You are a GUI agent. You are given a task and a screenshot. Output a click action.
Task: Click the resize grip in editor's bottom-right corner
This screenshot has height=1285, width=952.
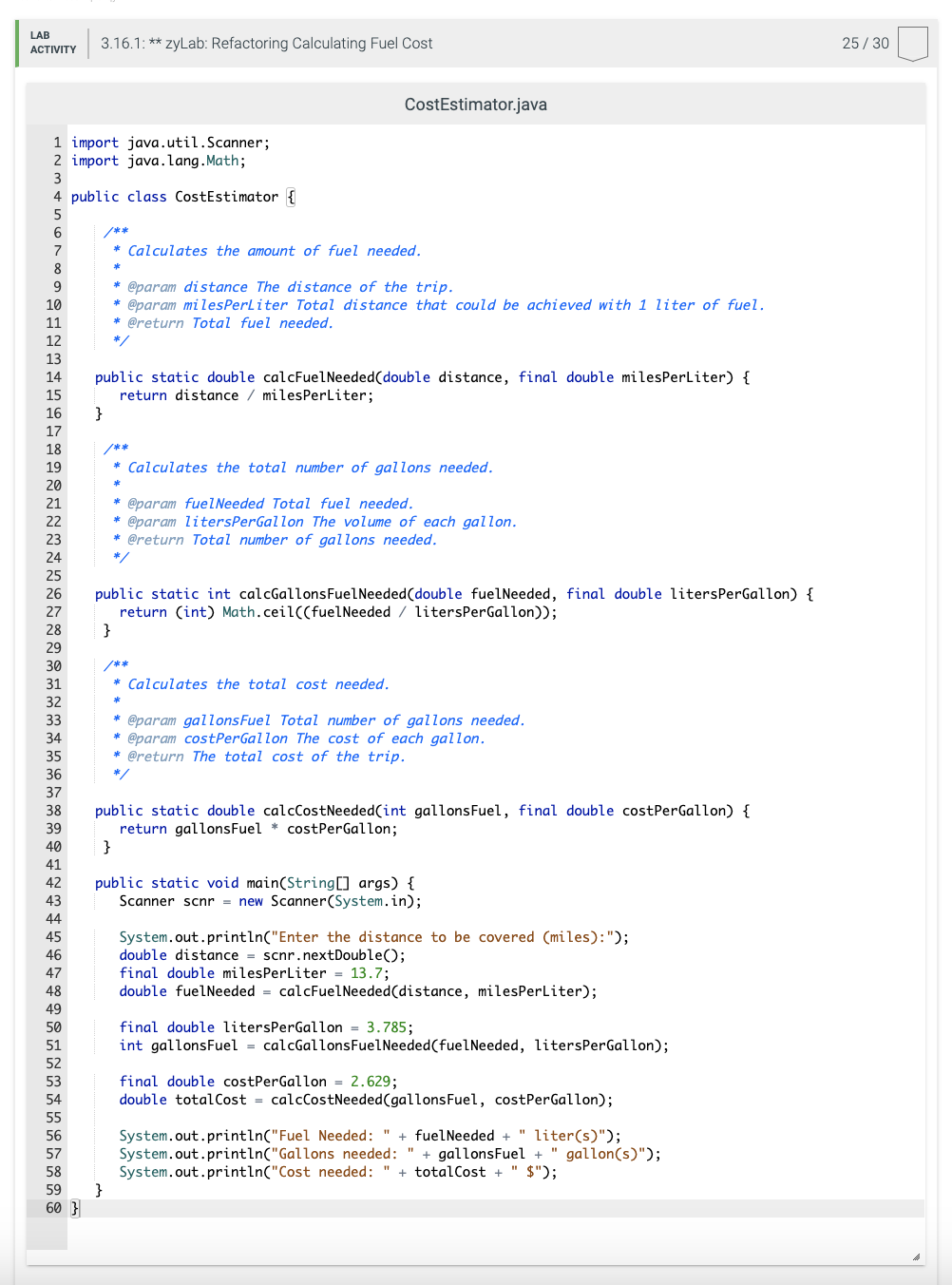[915, 1255]
